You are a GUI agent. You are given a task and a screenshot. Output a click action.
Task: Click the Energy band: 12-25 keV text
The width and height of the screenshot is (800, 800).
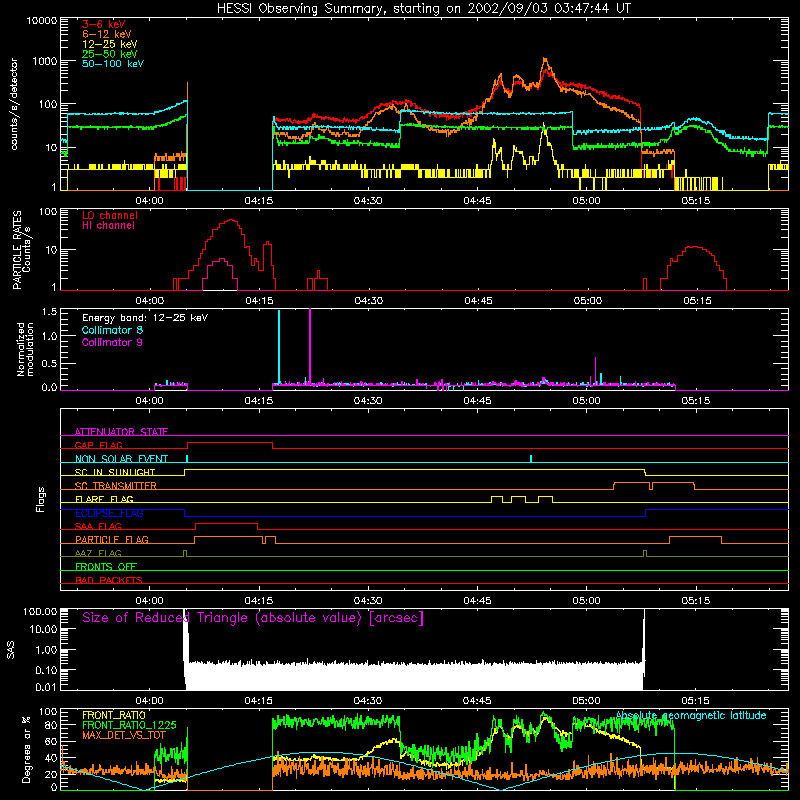(145, 318)
